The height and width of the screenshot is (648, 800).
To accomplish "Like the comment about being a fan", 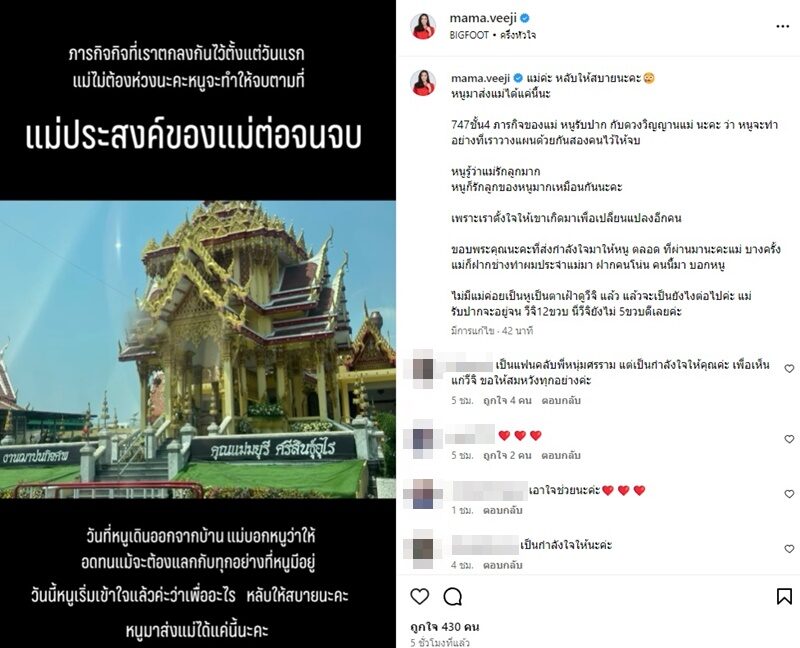I will pyautogui.click(x=789, y=368).
